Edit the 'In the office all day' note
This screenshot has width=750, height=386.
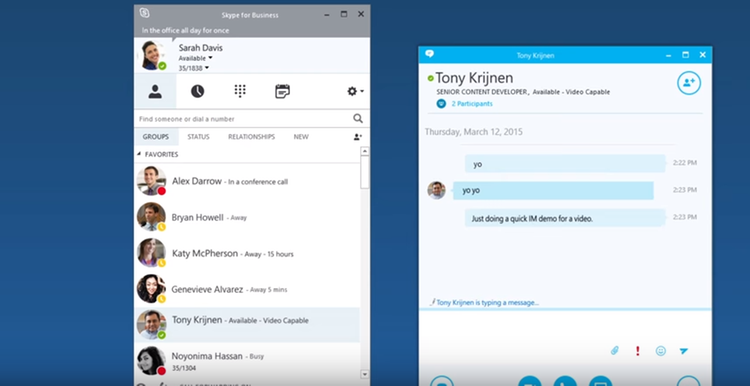186,30
